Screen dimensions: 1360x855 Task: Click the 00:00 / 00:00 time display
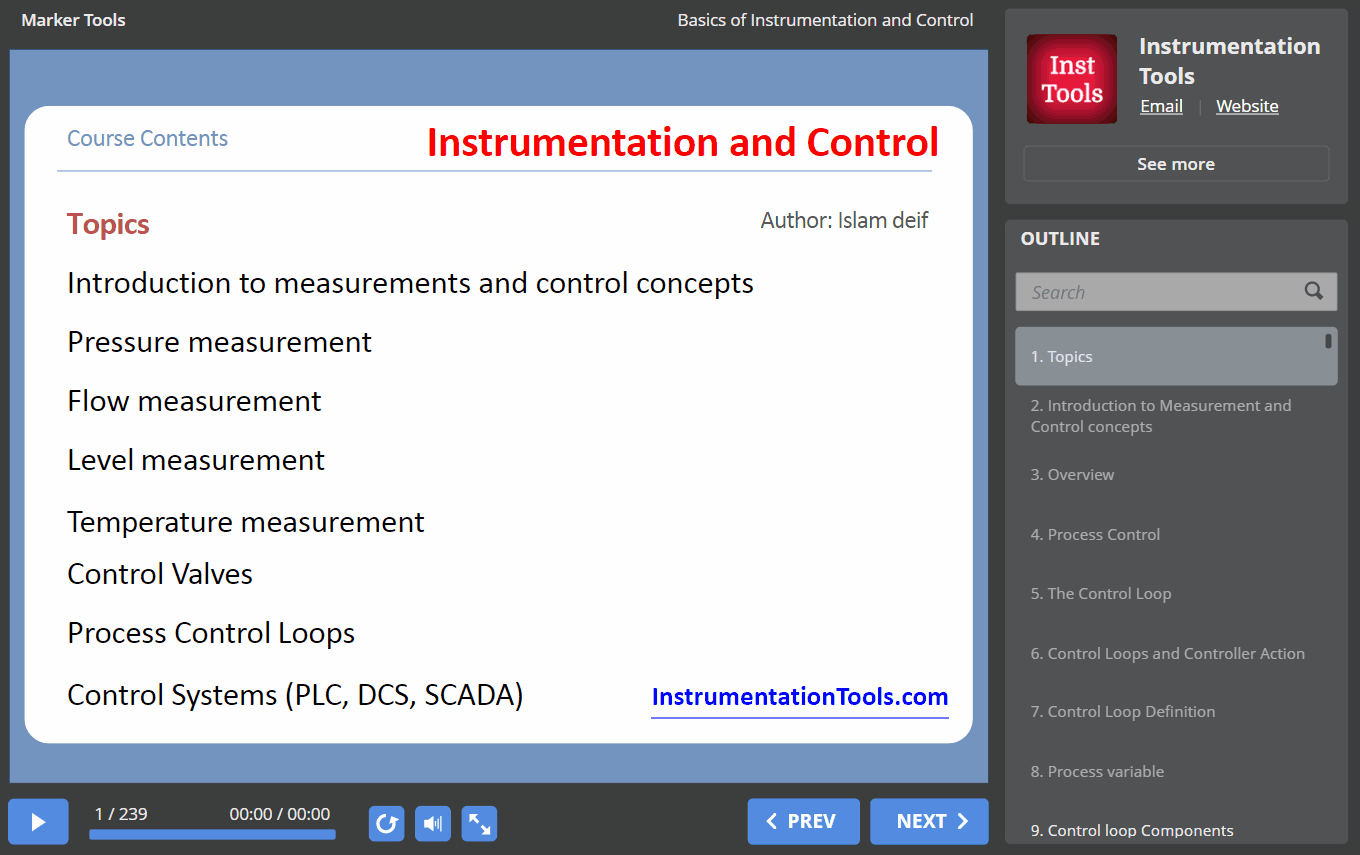(x=280, y=814)
